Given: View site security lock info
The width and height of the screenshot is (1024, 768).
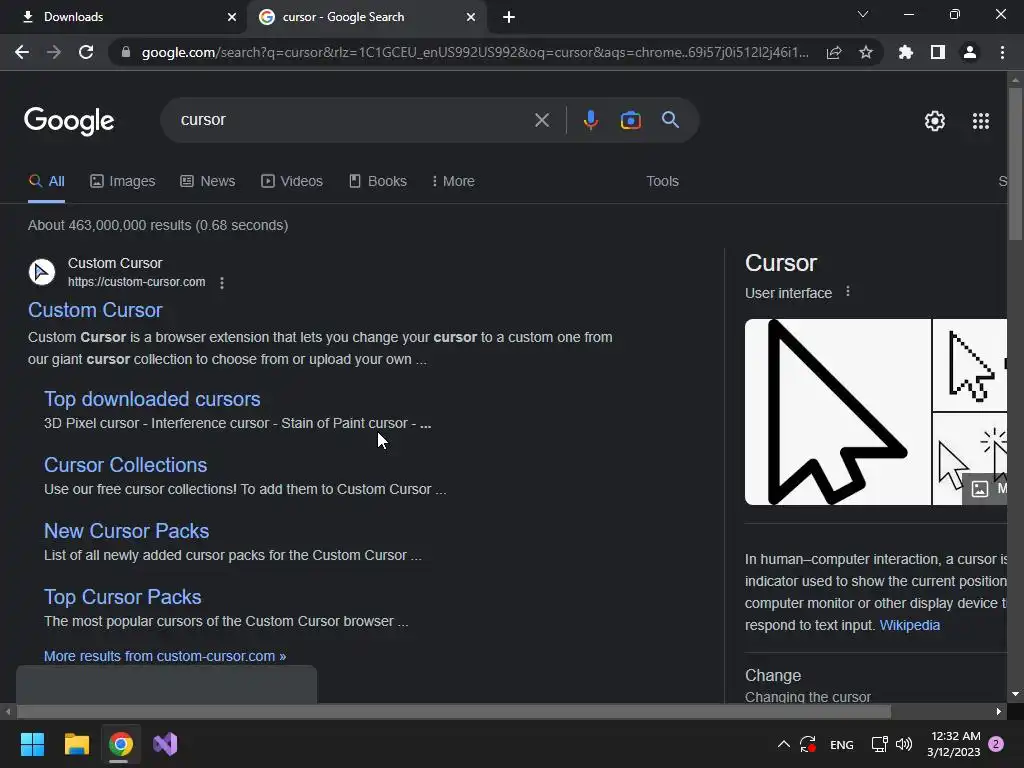Looking at the screenshot, I should coord(126,52).
